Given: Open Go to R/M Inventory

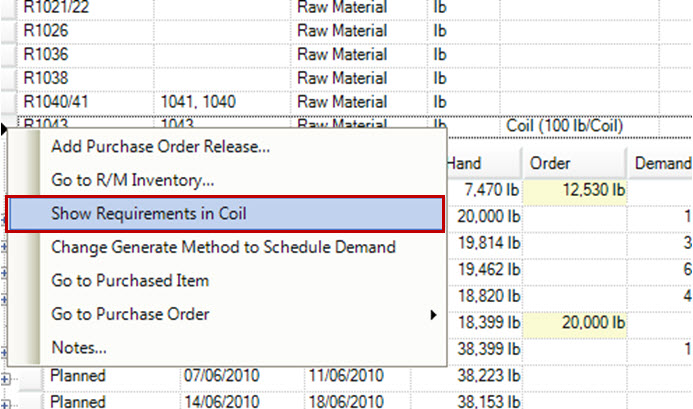Looking at the screenshot, I should click(x=132, y=180).
